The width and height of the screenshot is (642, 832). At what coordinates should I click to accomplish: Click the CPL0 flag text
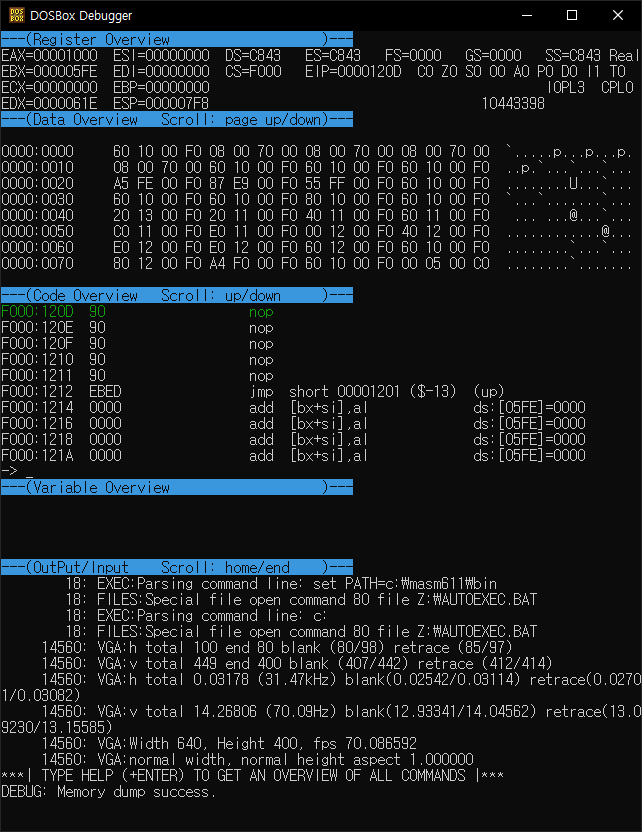[x=618, y=87]
